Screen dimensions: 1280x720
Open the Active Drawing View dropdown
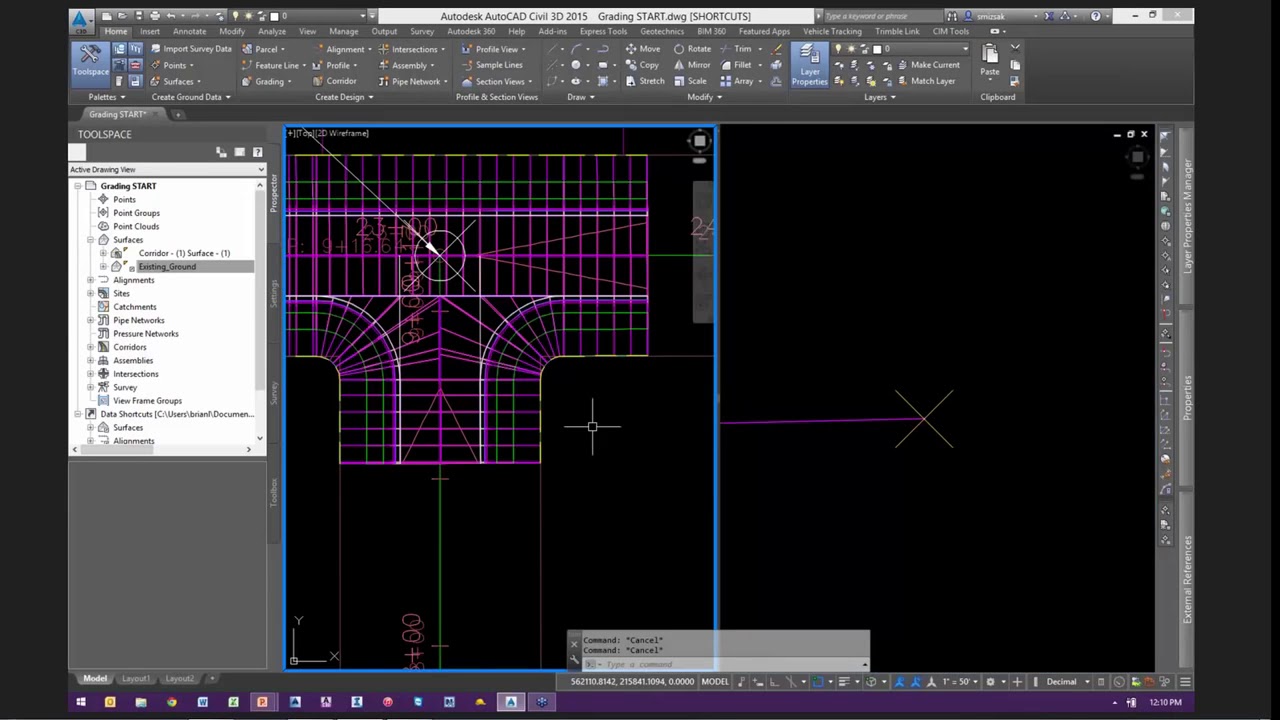pos(167,170)
